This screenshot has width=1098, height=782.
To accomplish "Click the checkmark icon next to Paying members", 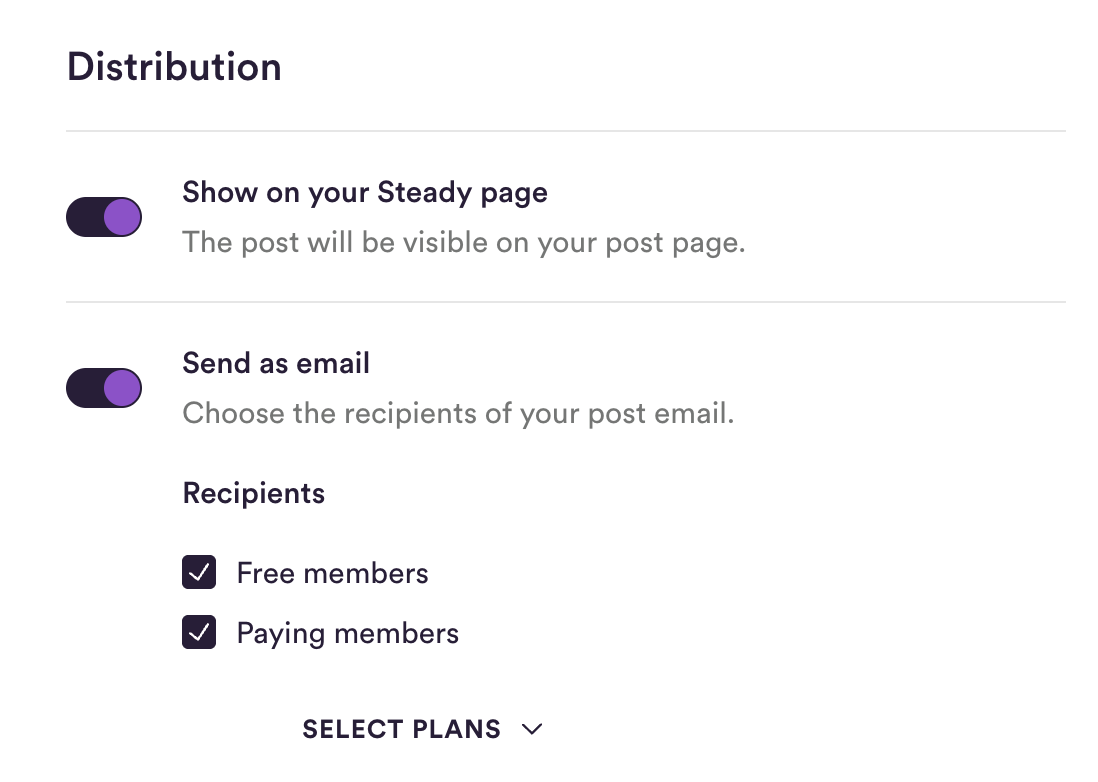I will [x=199, y=632].
